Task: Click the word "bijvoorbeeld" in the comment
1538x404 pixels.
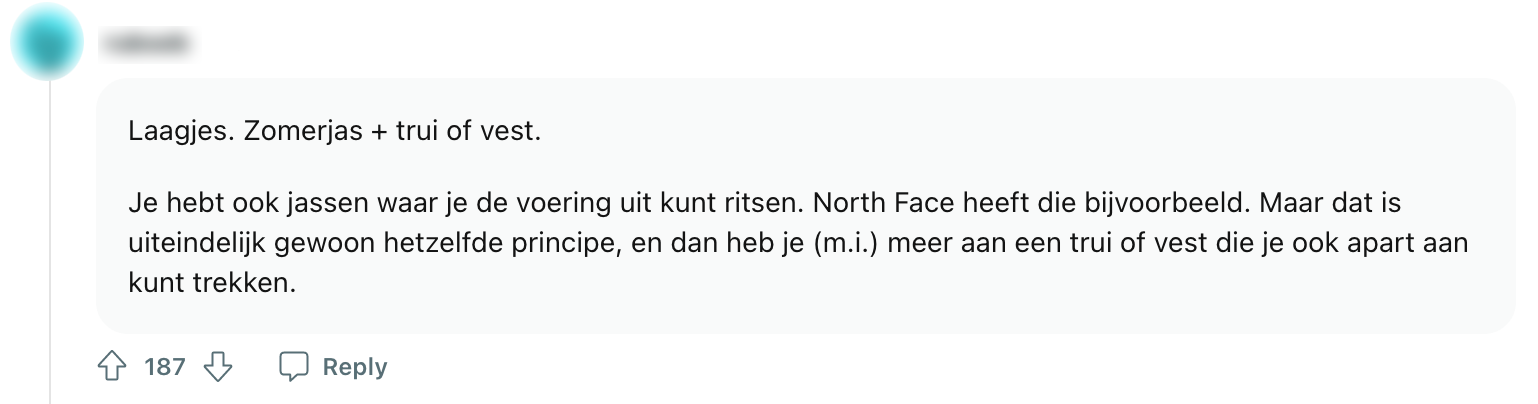Action: click(x=1168, y=203)
